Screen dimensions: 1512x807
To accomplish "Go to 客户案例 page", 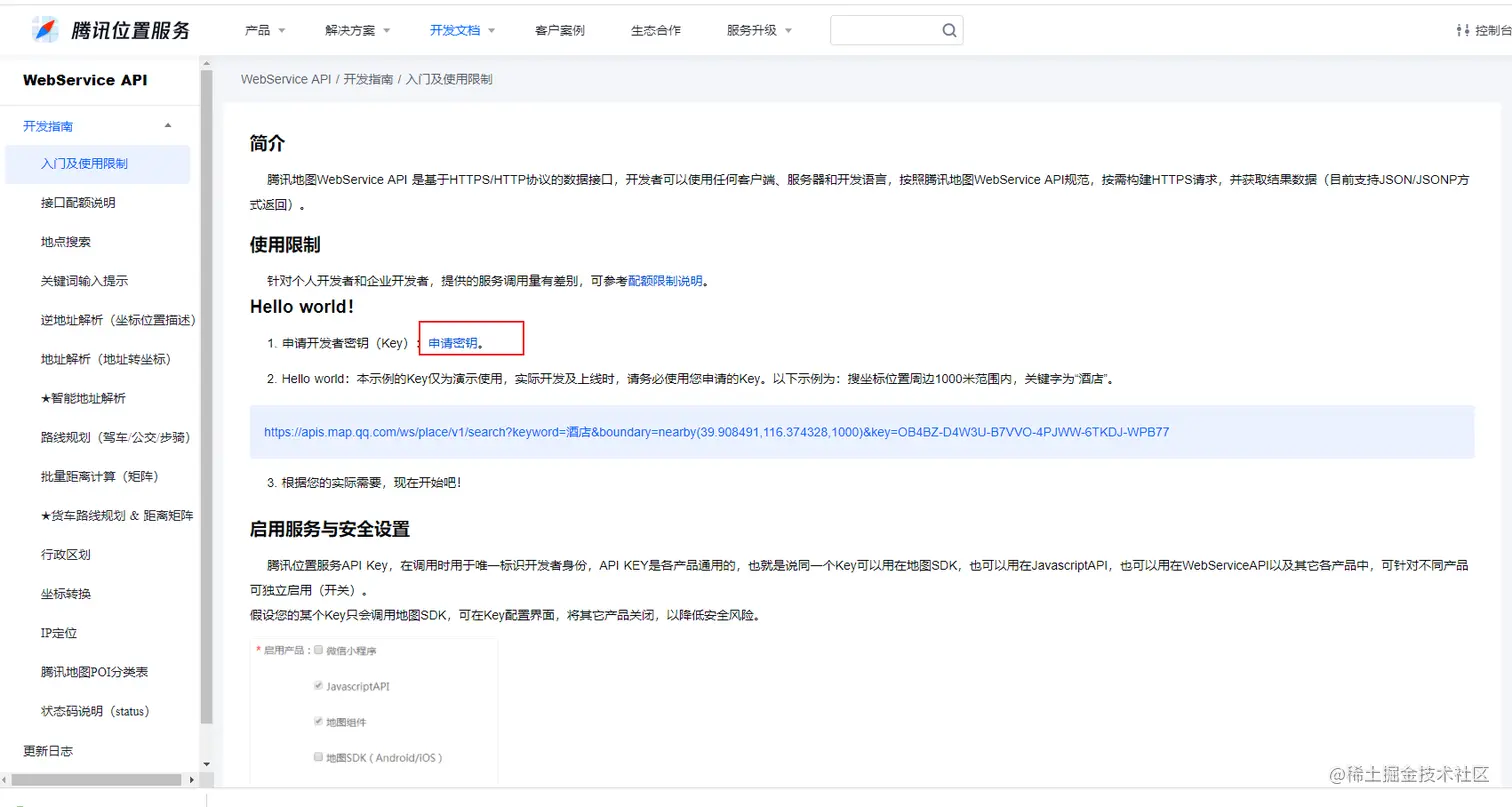I will click(560, 30).
